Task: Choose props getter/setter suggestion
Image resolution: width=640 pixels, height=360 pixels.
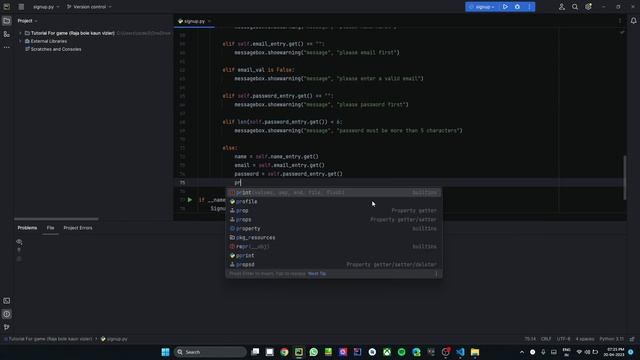Action: coord(333,220)
